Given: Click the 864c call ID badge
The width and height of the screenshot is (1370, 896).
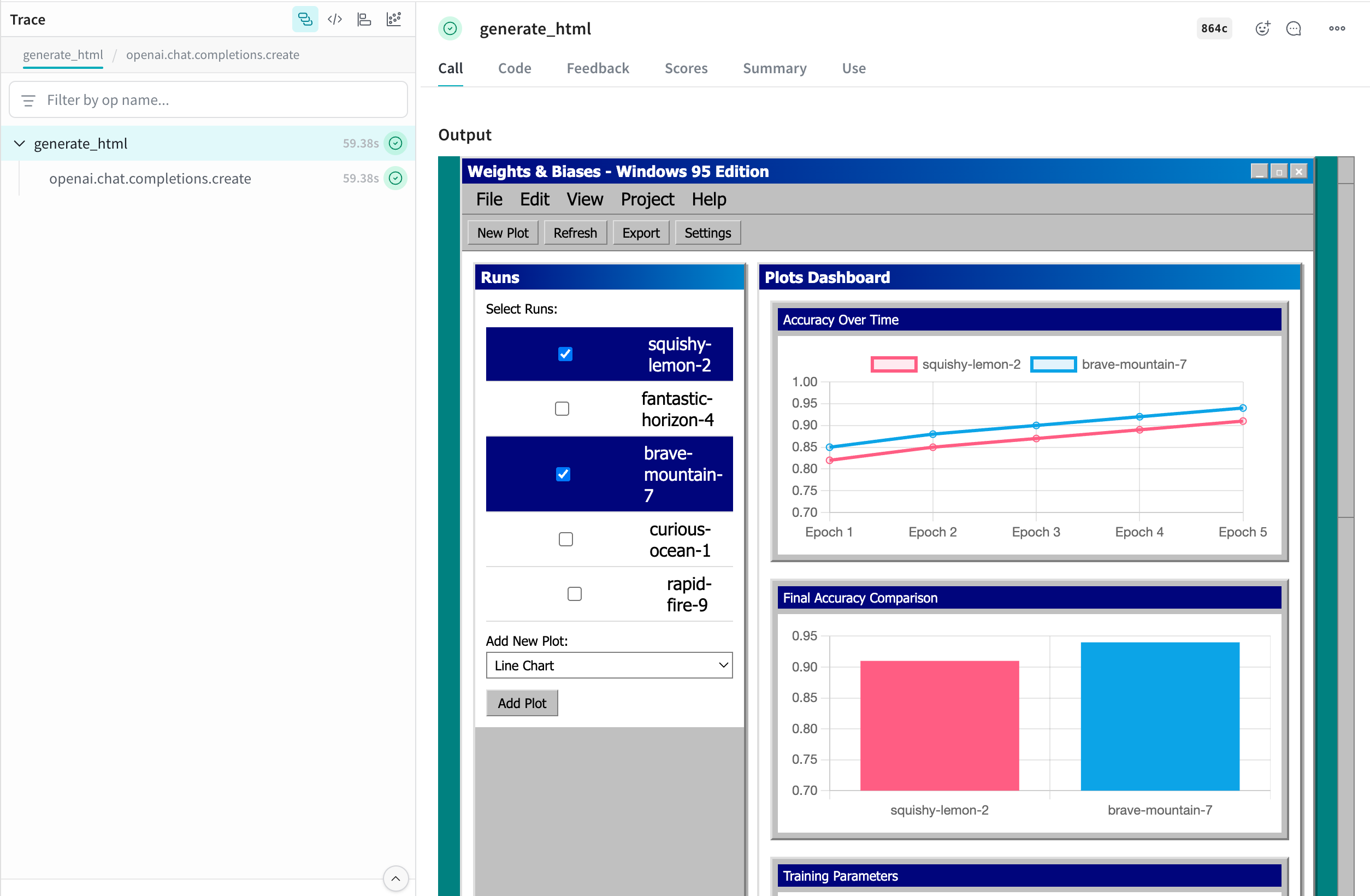Looking at the screenshot, I should point(1214,28).
